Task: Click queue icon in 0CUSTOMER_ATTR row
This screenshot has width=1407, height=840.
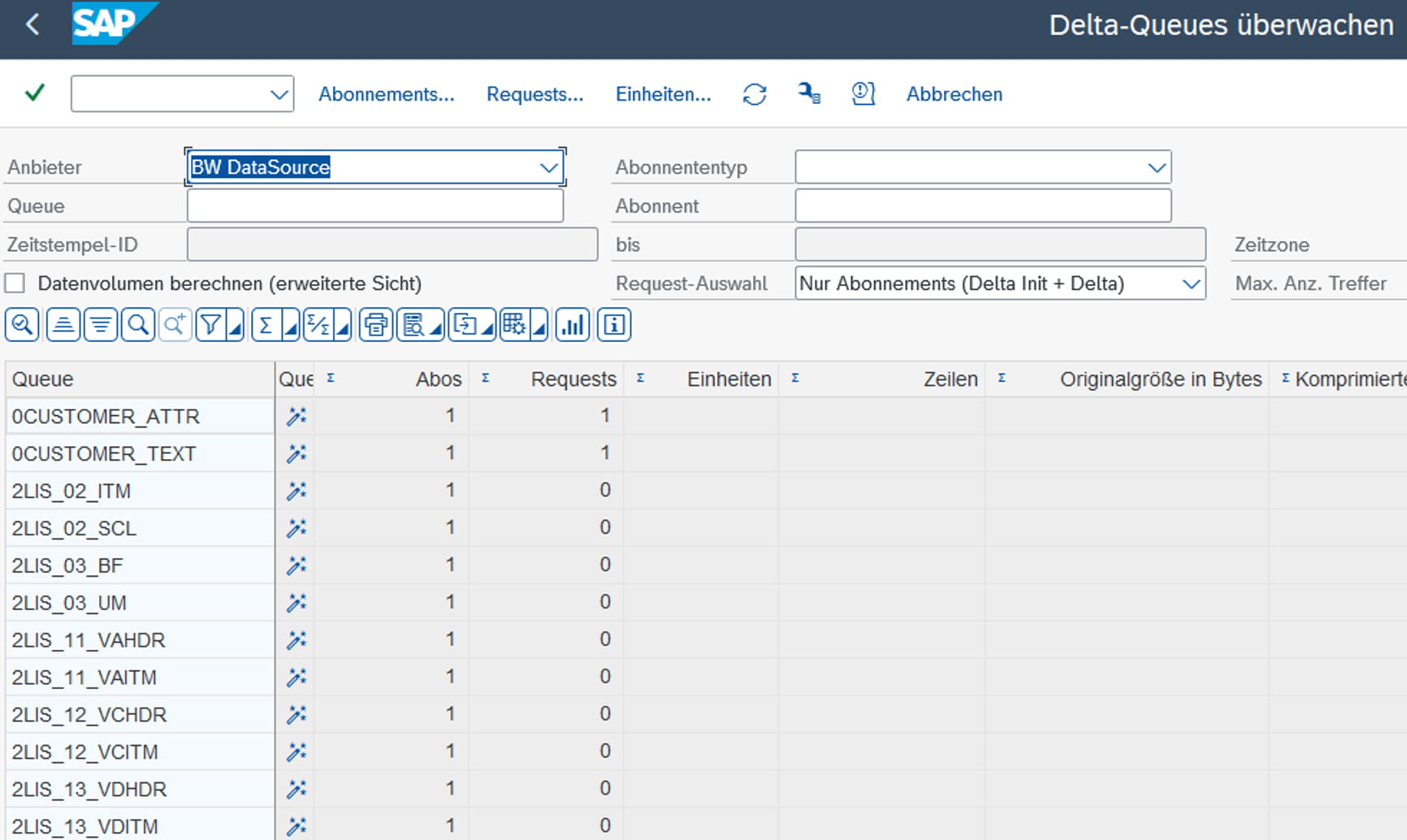Action: pyautogui.click(x=297, y=416)
